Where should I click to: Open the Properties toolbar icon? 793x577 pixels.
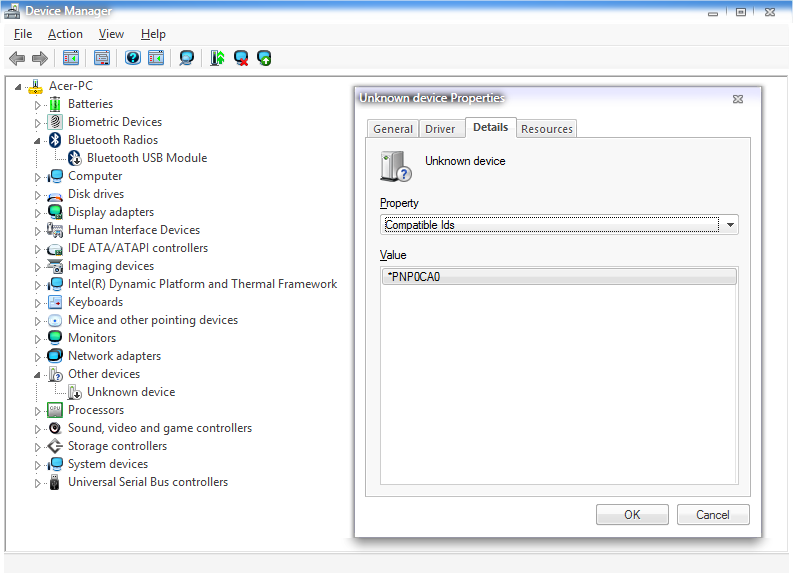[x=102, y=58]
